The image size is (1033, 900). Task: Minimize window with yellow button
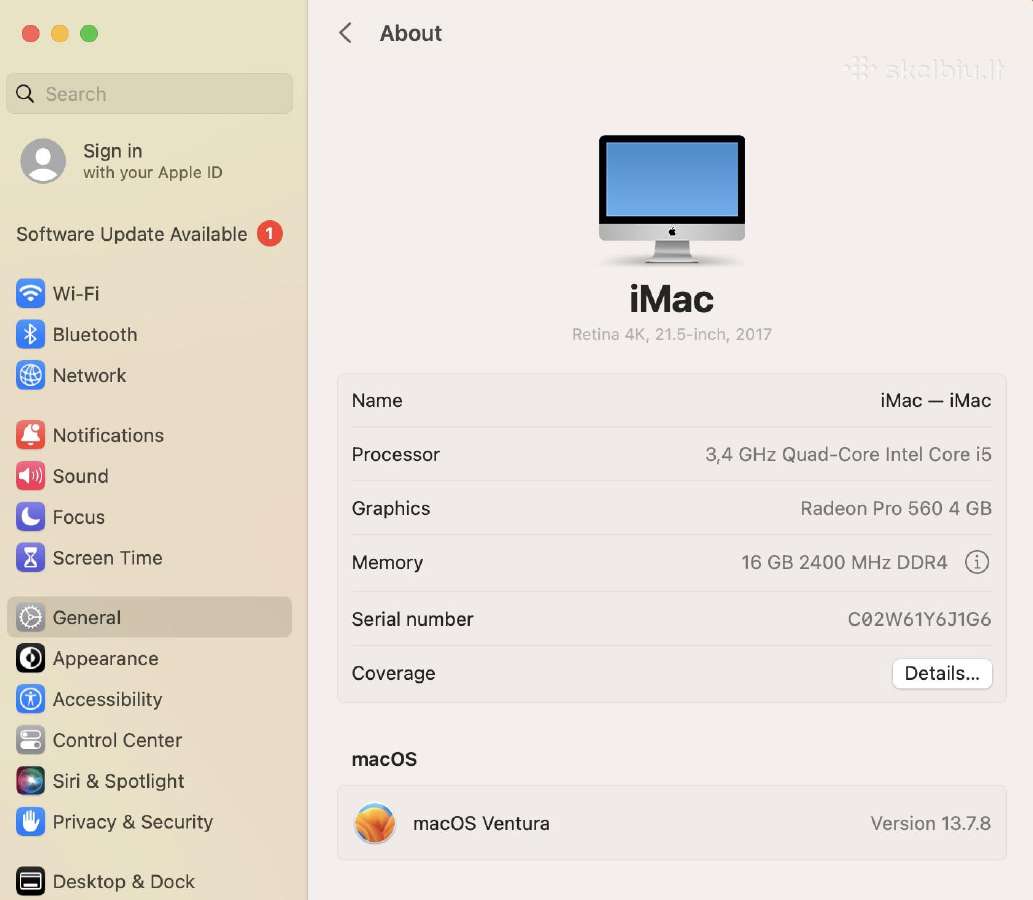point(60,33)
